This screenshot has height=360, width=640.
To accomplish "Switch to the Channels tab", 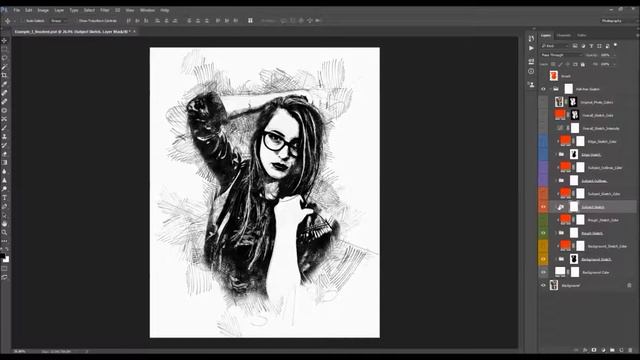I will pyautogui.click(x=564, y=36).
